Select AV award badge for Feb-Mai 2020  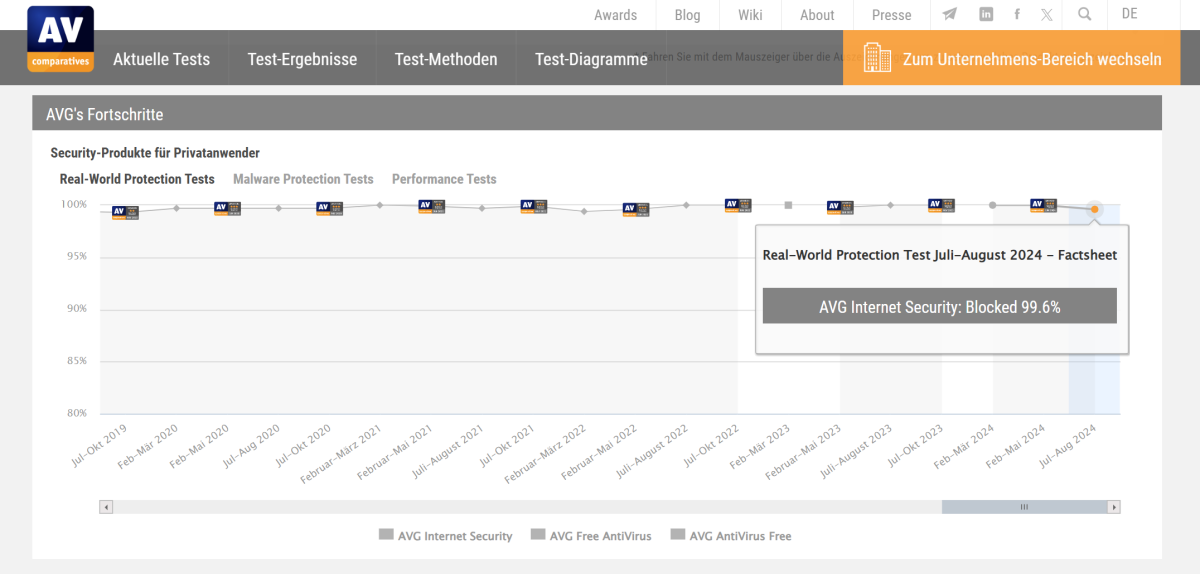coord(227,208)
